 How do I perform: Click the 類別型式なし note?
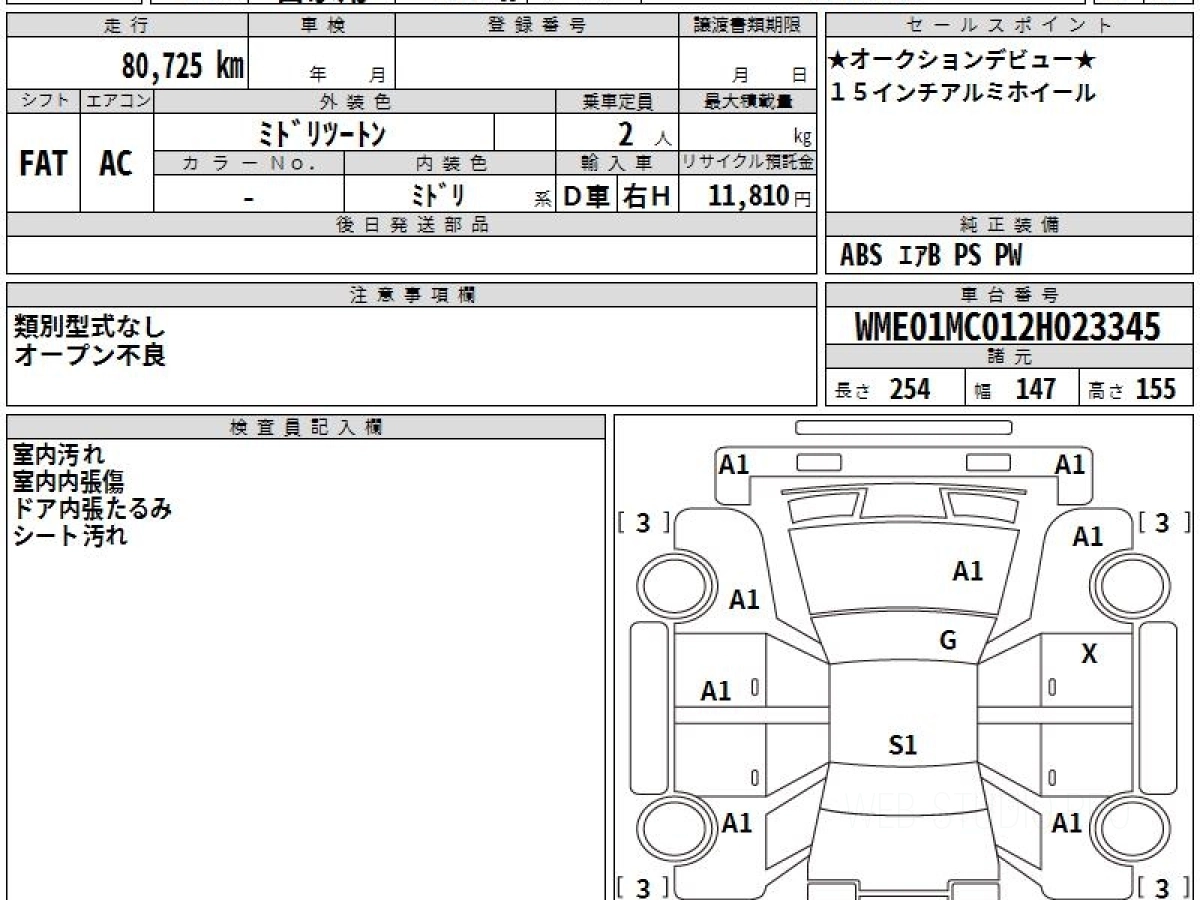(x=90, y=326)
